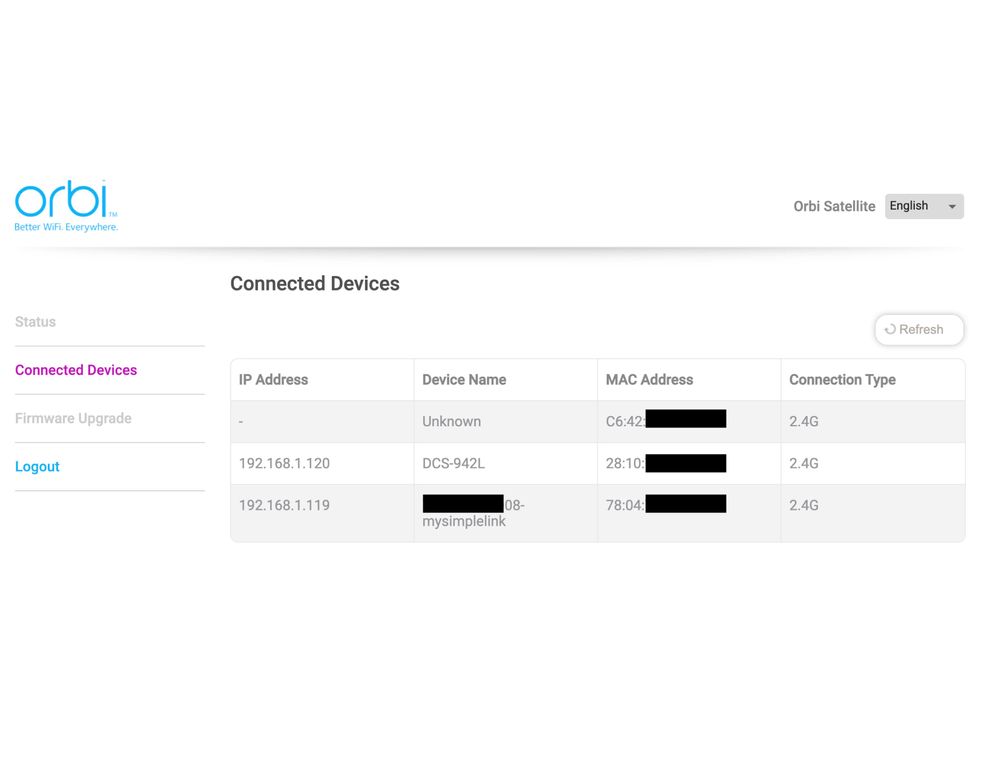The height and width of the screenshot is (772, 999).
Task: Click the Connected Devices page heading
Action: point(315,284)
